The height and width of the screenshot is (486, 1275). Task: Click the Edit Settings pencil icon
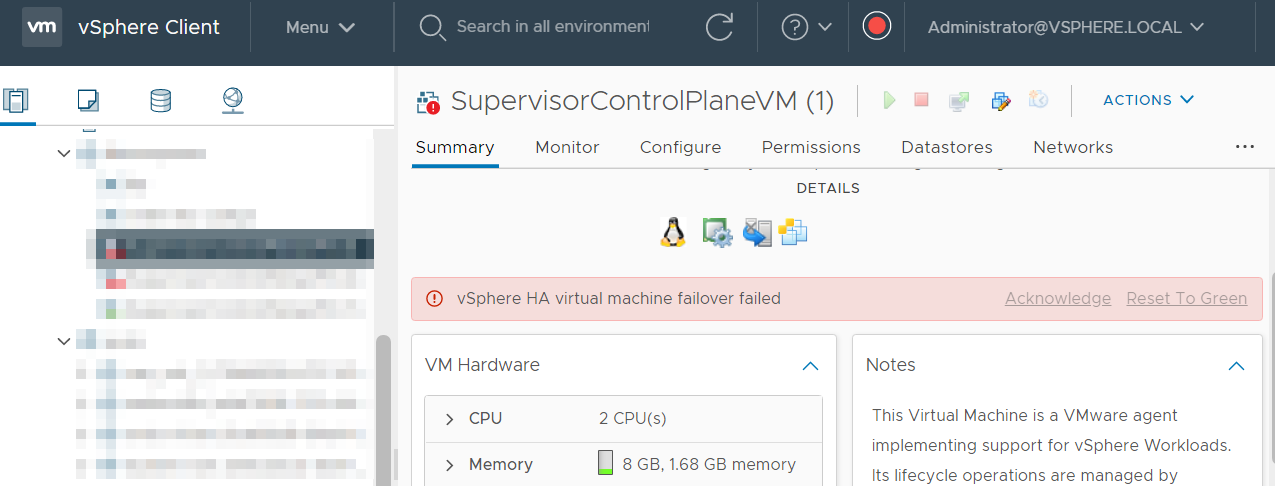click(1000, 100)
